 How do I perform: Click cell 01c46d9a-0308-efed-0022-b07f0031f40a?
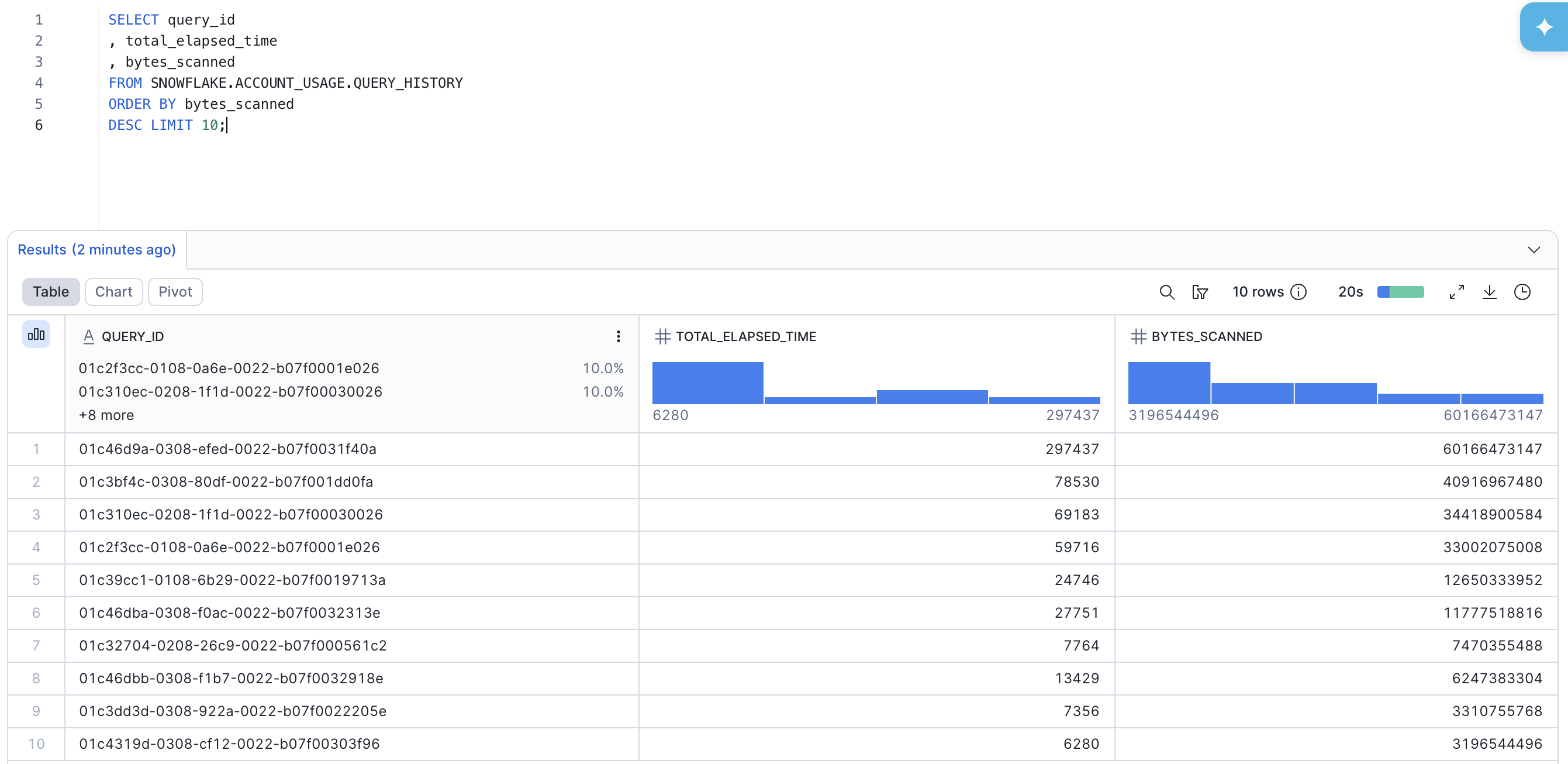click(351, 449)
